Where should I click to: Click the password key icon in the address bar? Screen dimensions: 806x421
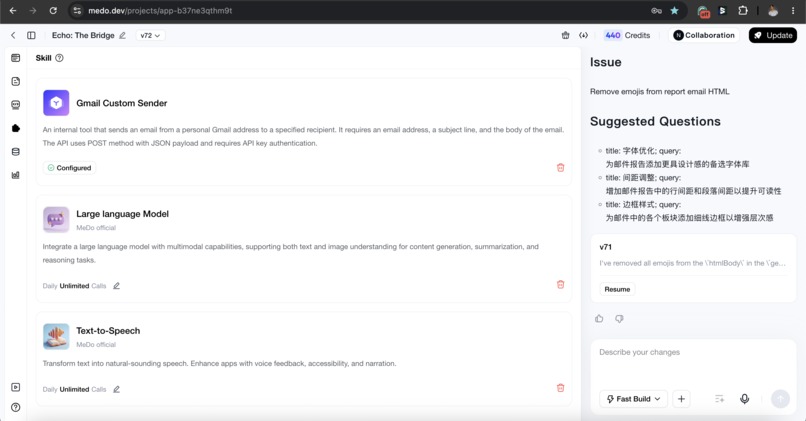[x=656, y=10]
